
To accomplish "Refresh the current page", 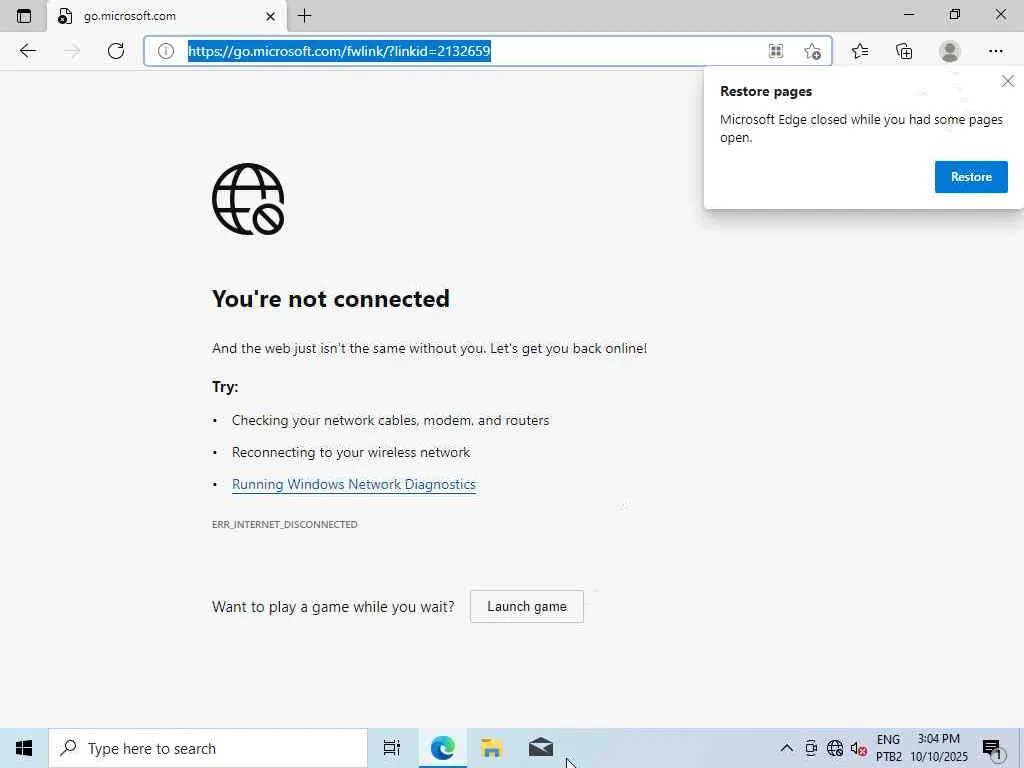I will [x=116, y=51].
